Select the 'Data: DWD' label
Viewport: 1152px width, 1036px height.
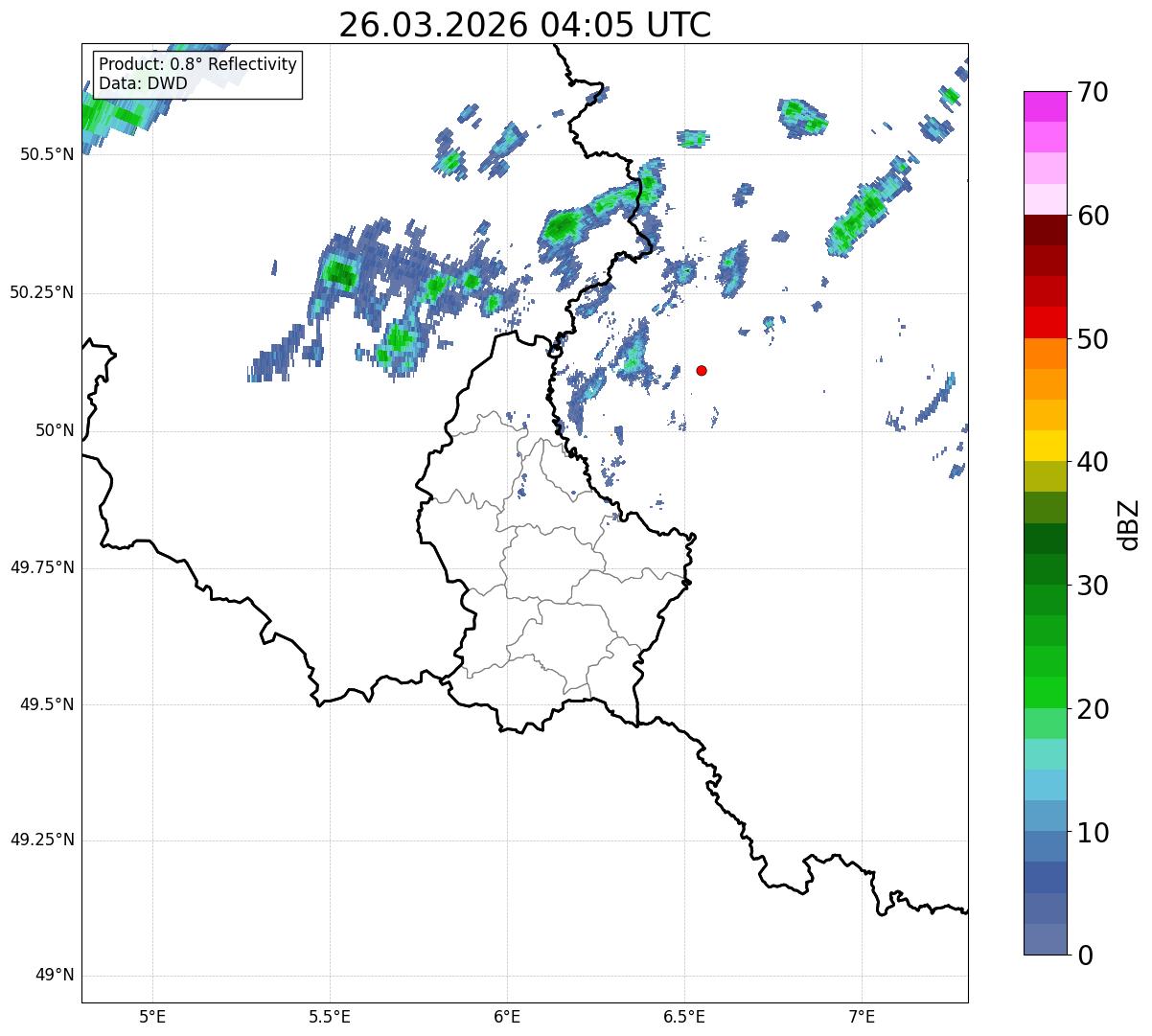click(x=143, y=83)
